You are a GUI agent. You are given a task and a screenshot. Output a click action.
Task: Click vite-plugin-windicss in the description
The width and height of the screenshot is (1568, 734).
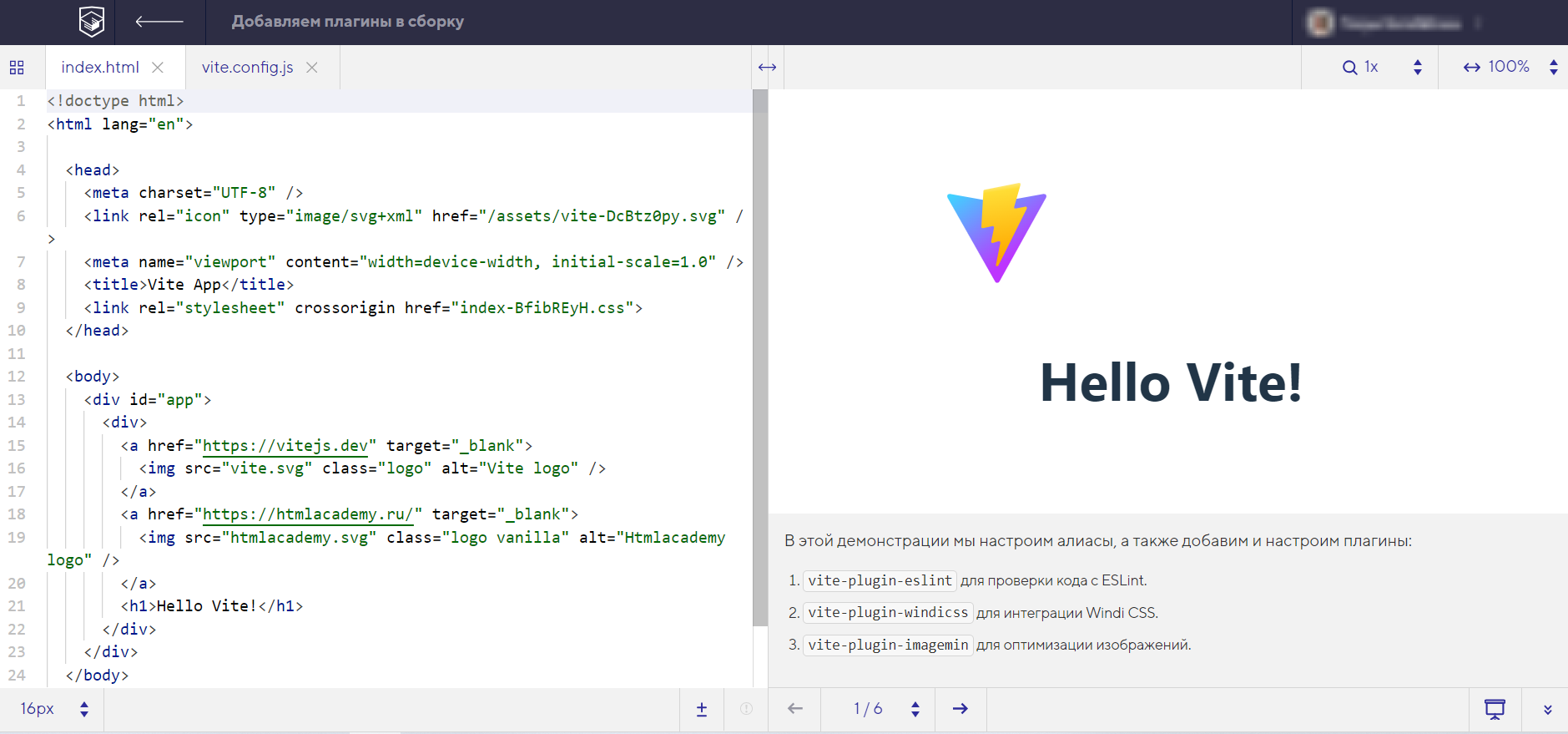[x=888, y=613]
